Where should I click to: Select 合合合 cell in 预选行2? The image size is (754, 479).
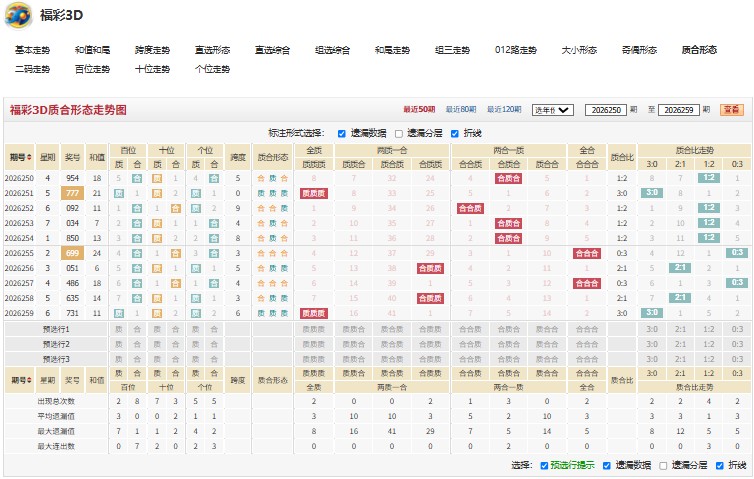(x=587, y=344)
